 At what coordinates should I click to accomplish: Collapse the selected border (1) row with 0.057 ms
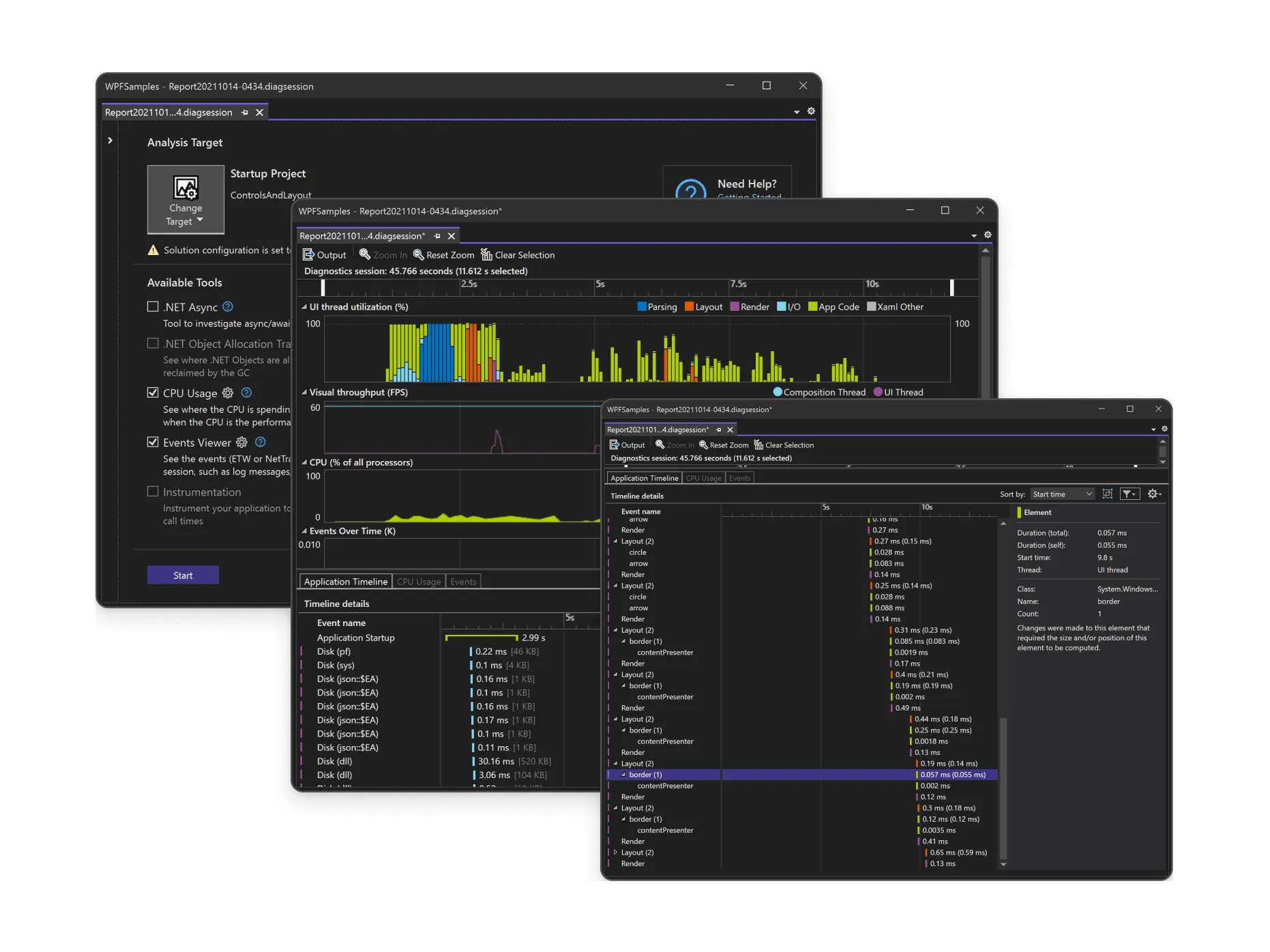(x=623, y=775)
